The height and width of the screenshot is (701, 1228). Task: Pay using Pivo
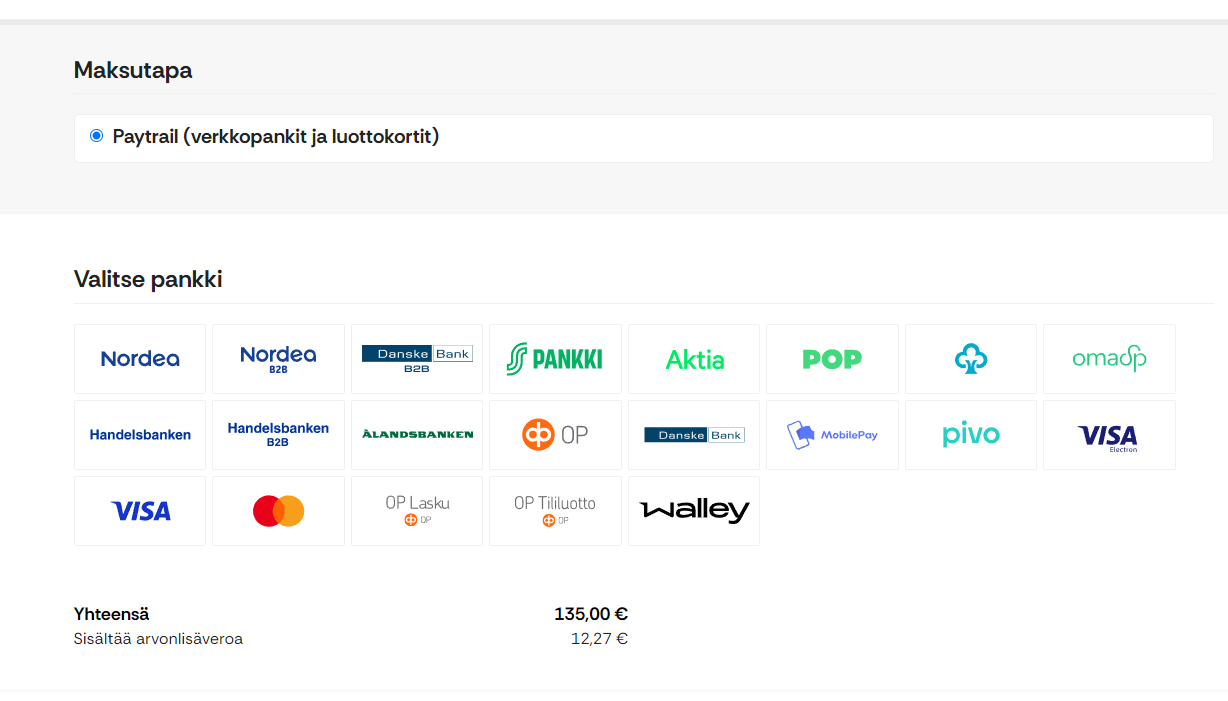(x=971, y=435)
